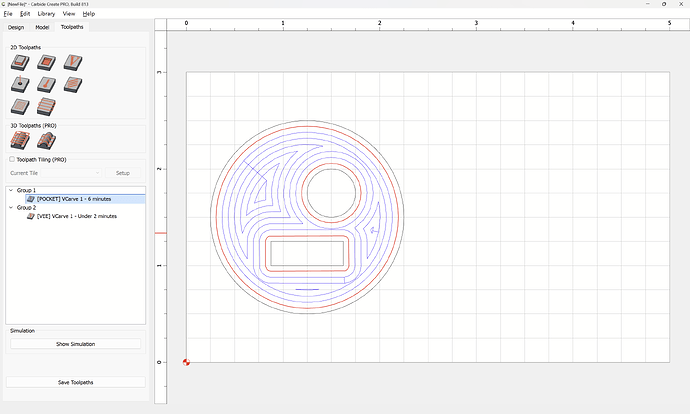
Task: Select the stacked-layers toolpath icon in third row
Action: point(47,106)
